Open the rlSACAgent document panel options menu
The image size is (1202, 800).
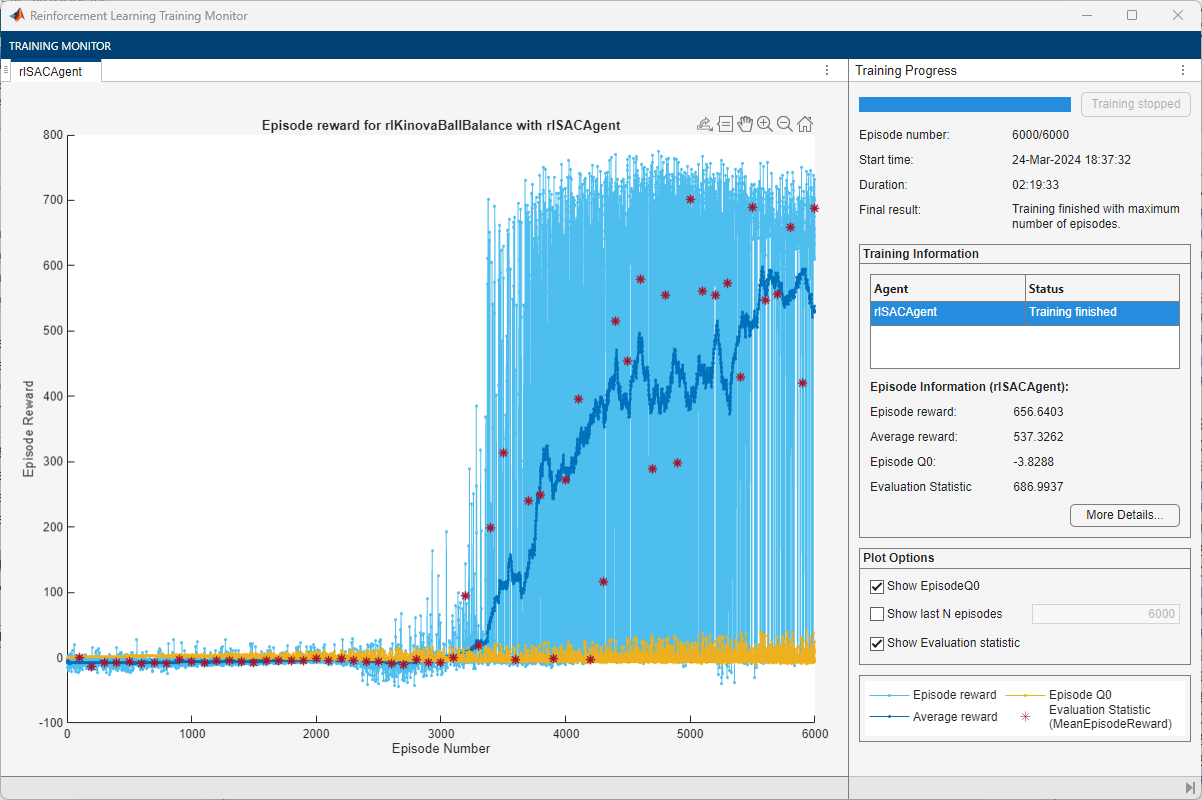click(x=827, y=71)
